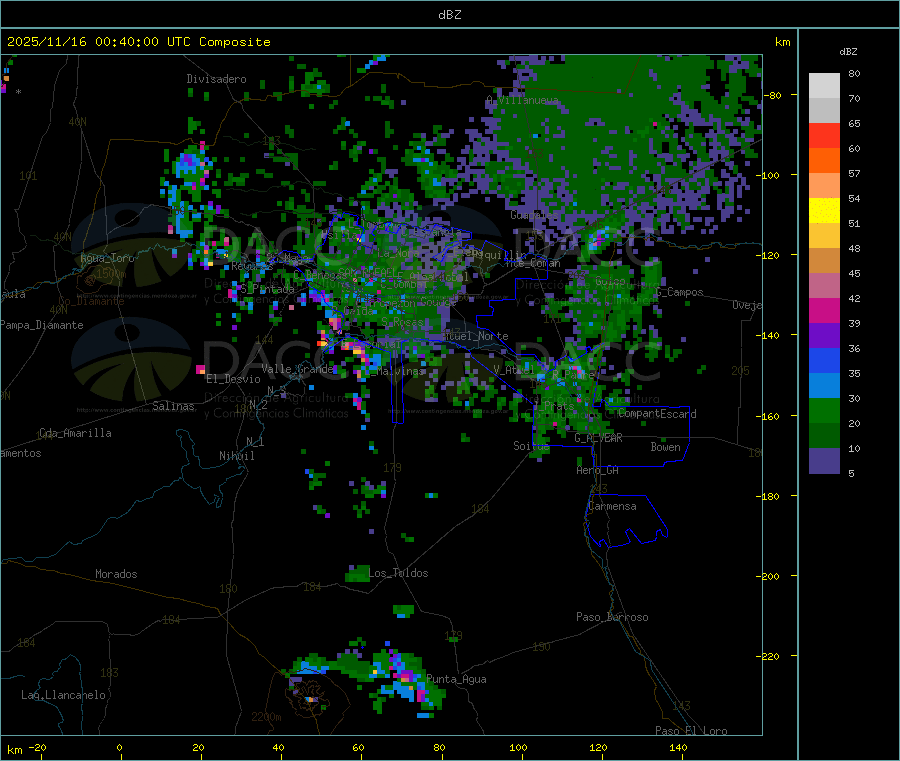The image size is (900, 761).
Task: Click the red swatch in the dBZ legend
Action: click(824, 135)
